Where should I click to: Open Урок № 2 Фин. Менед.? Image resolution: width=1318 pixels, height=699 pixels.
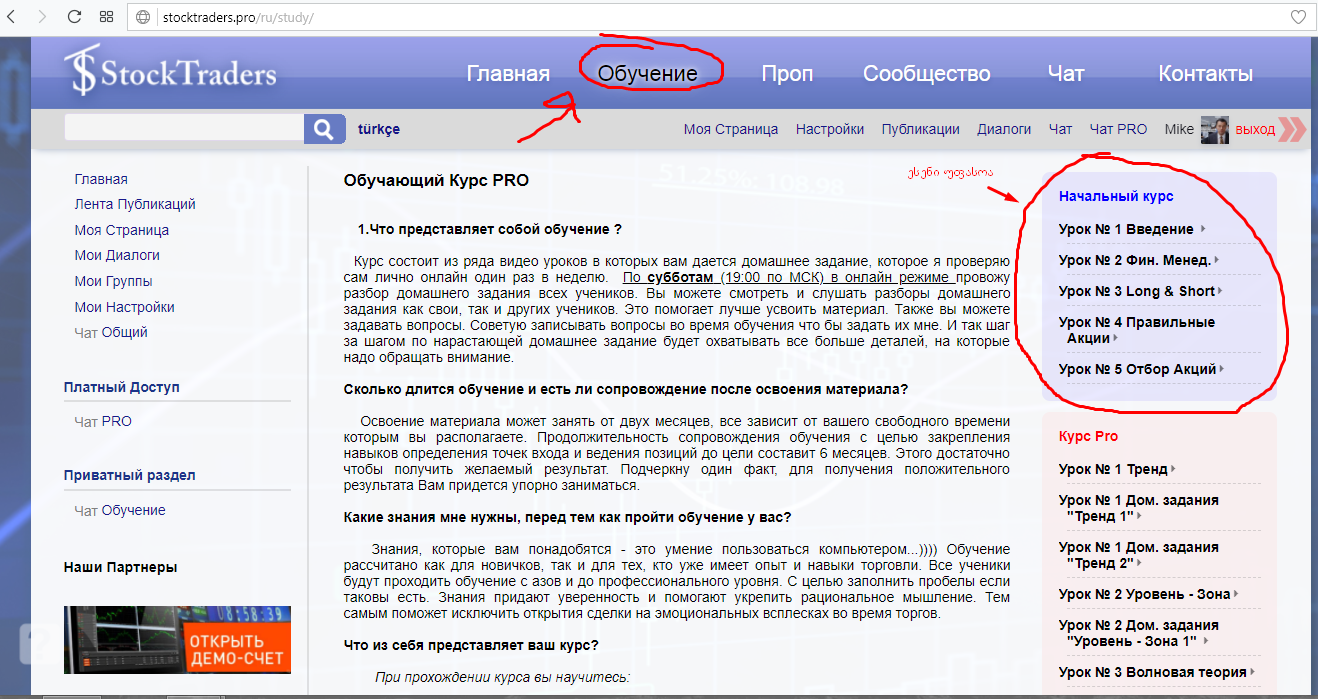[x=1135, y=260]
